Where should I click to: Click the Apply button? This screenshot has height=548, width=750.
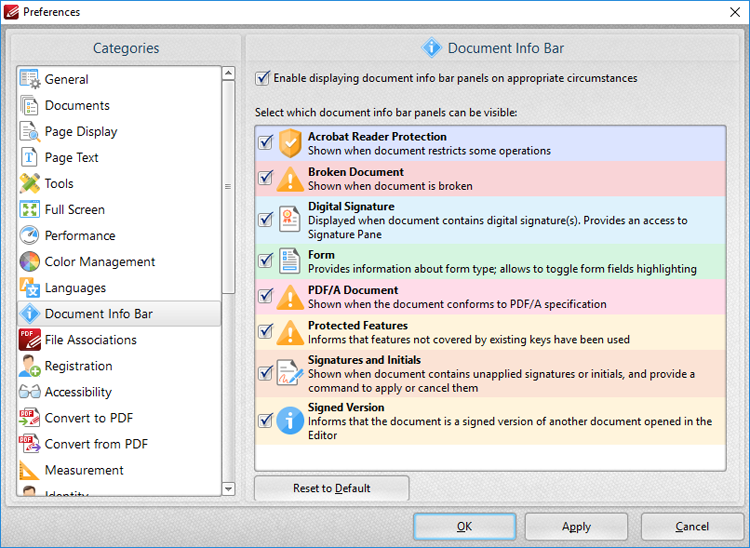[x=576, y=526]
